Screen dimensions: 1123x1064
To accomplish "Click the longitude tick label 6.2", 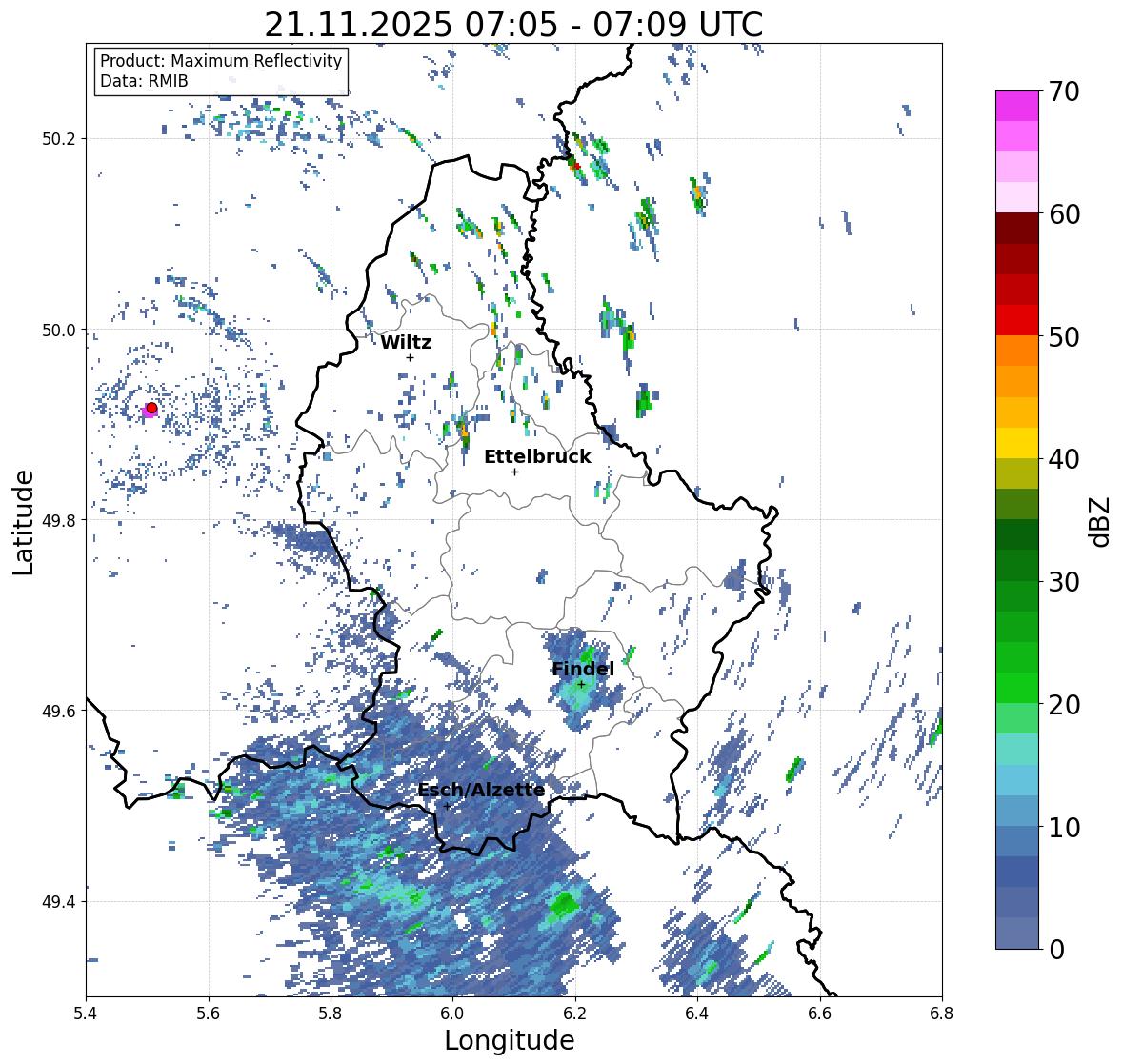I will pos(575,1014).
